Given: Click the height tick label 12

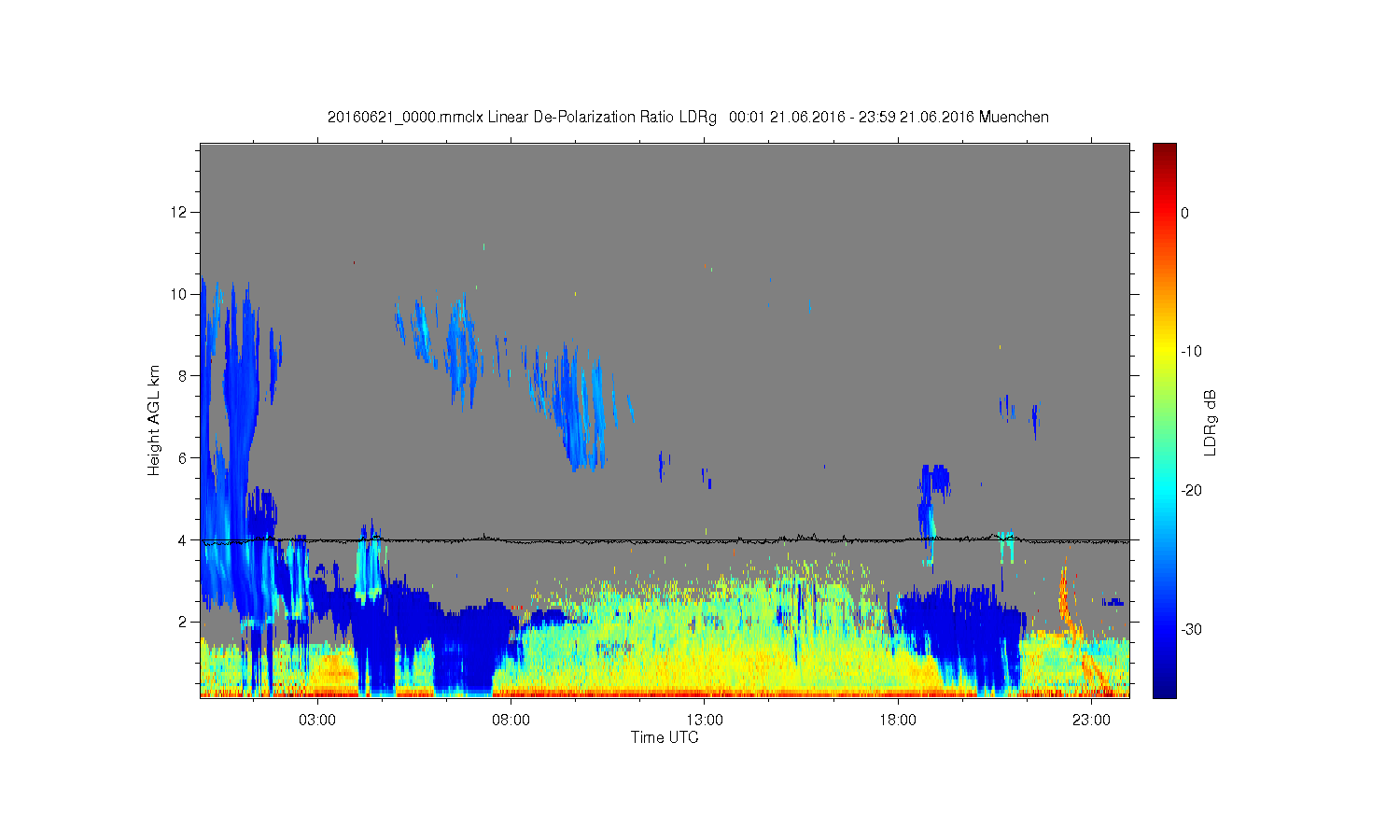Looking at the screenshot, I should tap(179, 212).
